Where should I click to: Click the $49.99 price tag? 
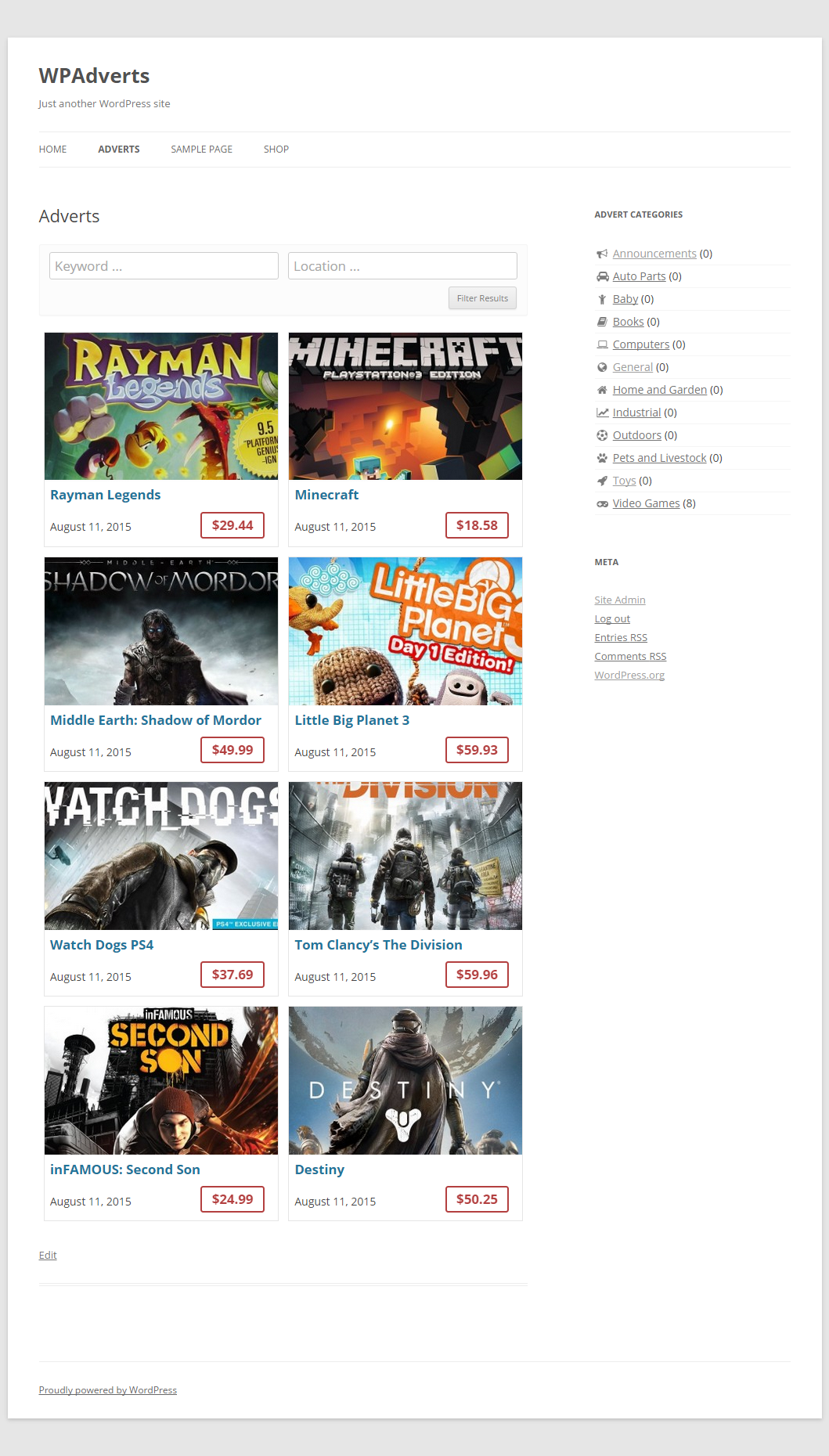tap(232, 750)
